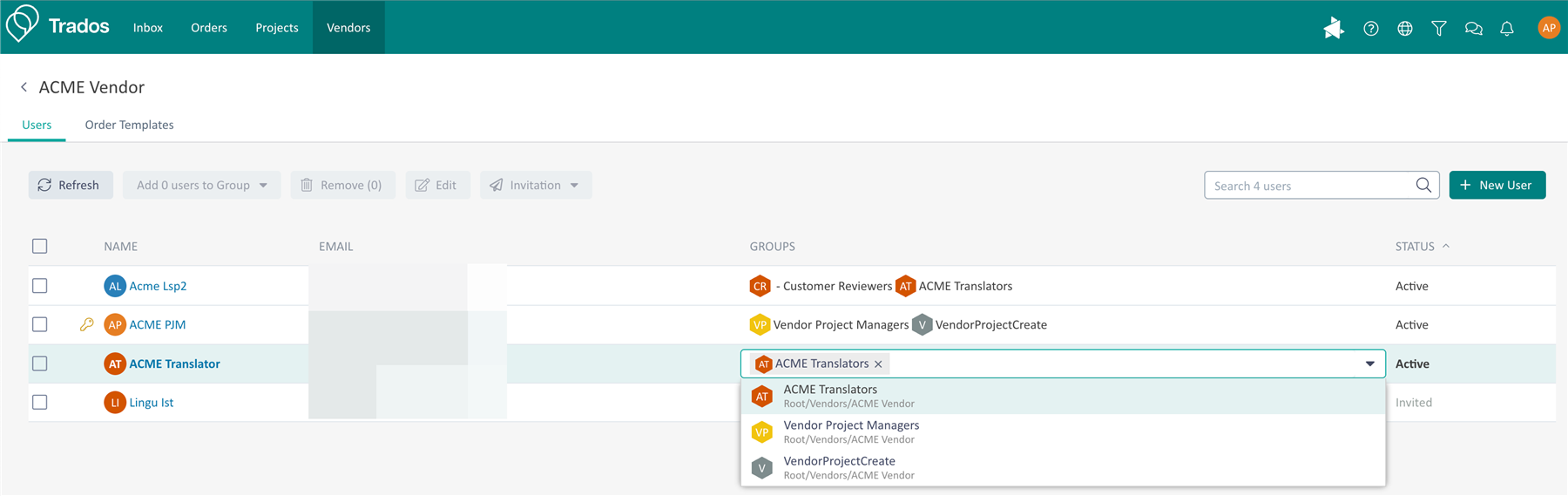Viewport: 1568px width, 496px height.
Task: Open the help question mark icon
Action: click(x=1371, y=29)
